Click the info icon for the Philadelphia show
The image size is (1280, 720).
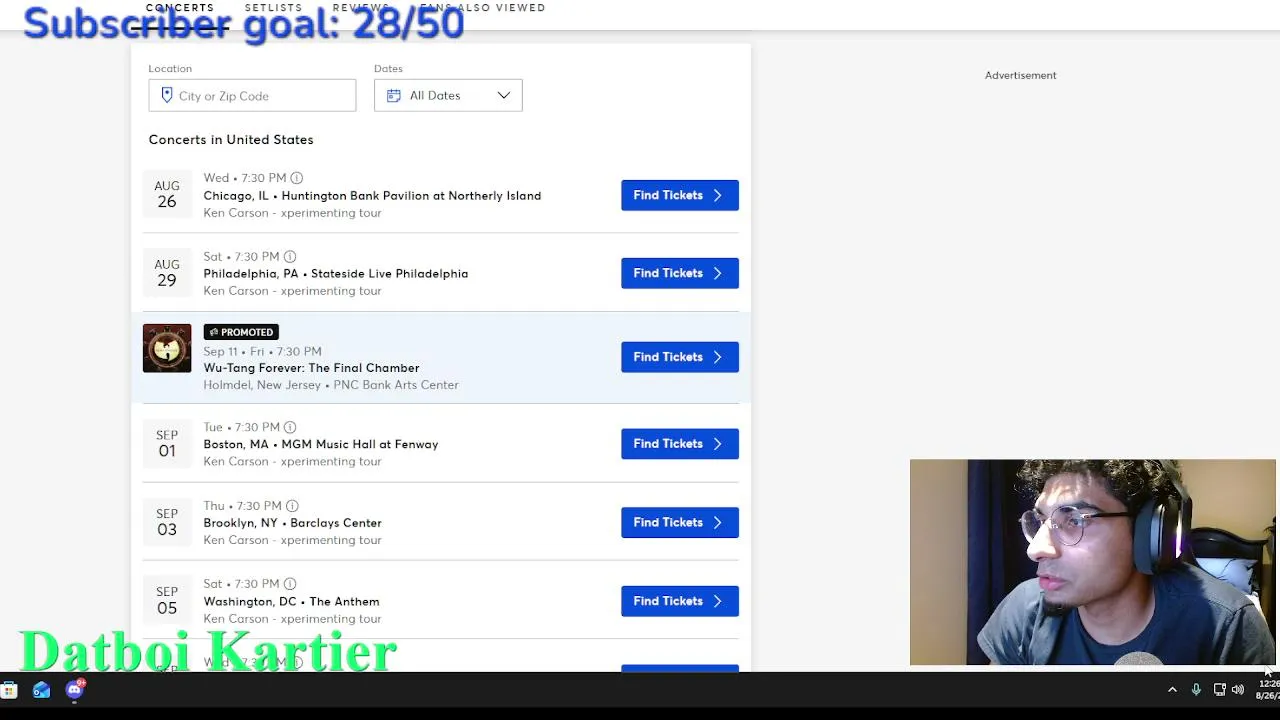[291, 256]
